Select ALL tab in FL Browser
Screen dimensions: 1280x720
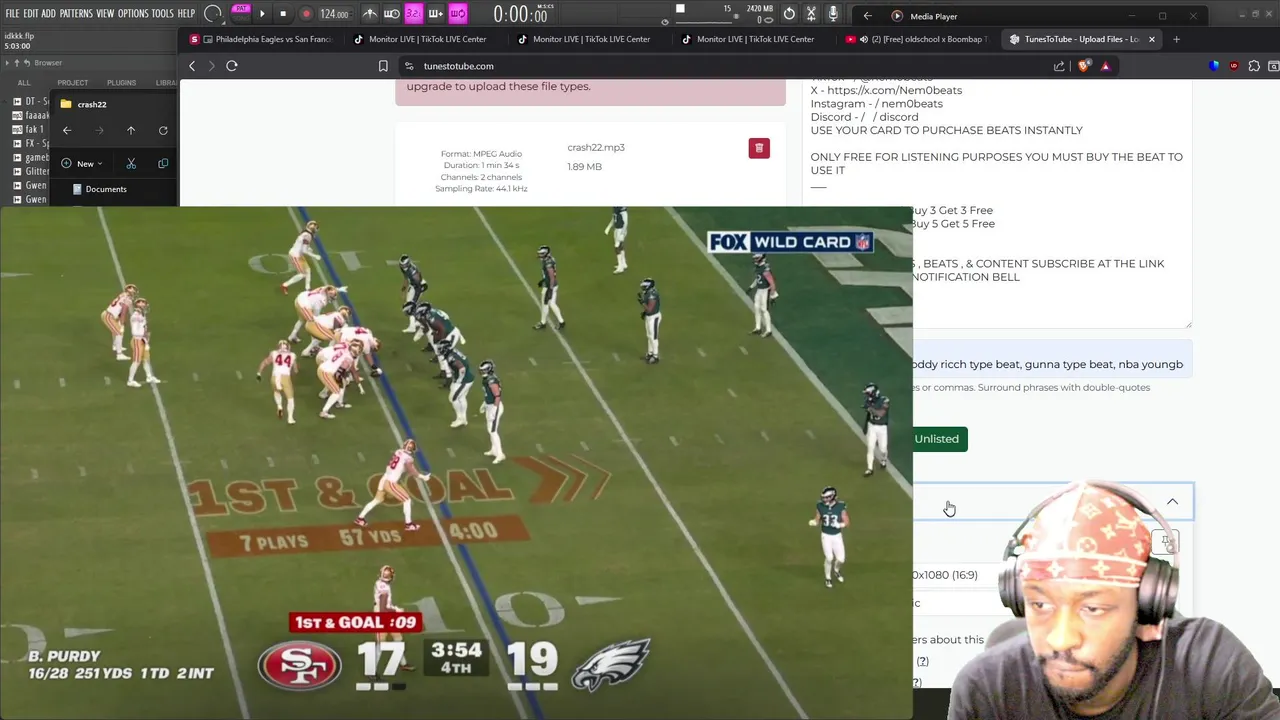(x=24, y=83)
